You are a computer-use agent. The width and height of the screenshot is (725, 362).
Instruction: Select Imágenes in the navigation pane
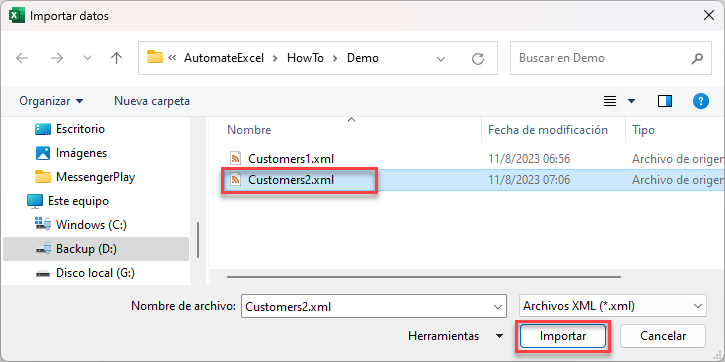click(x=81, y=153)
